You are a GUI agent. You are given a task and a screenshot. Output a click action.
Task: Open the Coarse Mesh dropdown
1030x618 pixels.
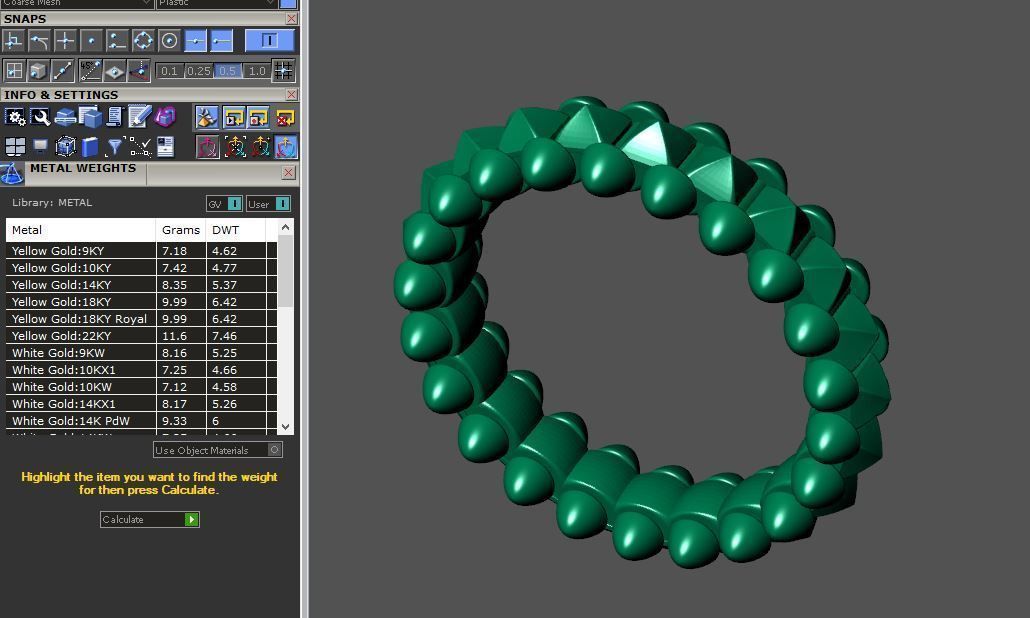[x=75, y=4]
